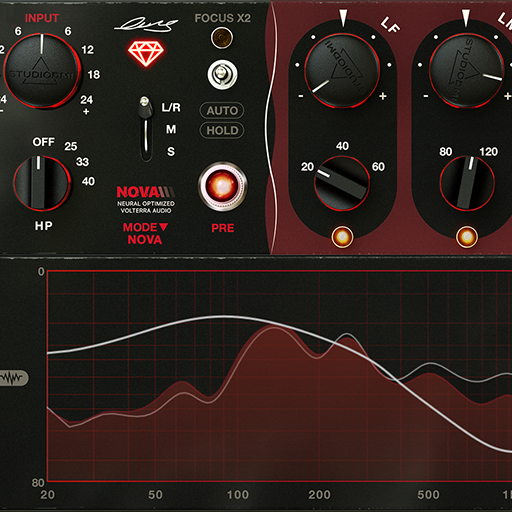The image size is (512, 512).
Task: Click the PRE label text
Action: (223, 228)
